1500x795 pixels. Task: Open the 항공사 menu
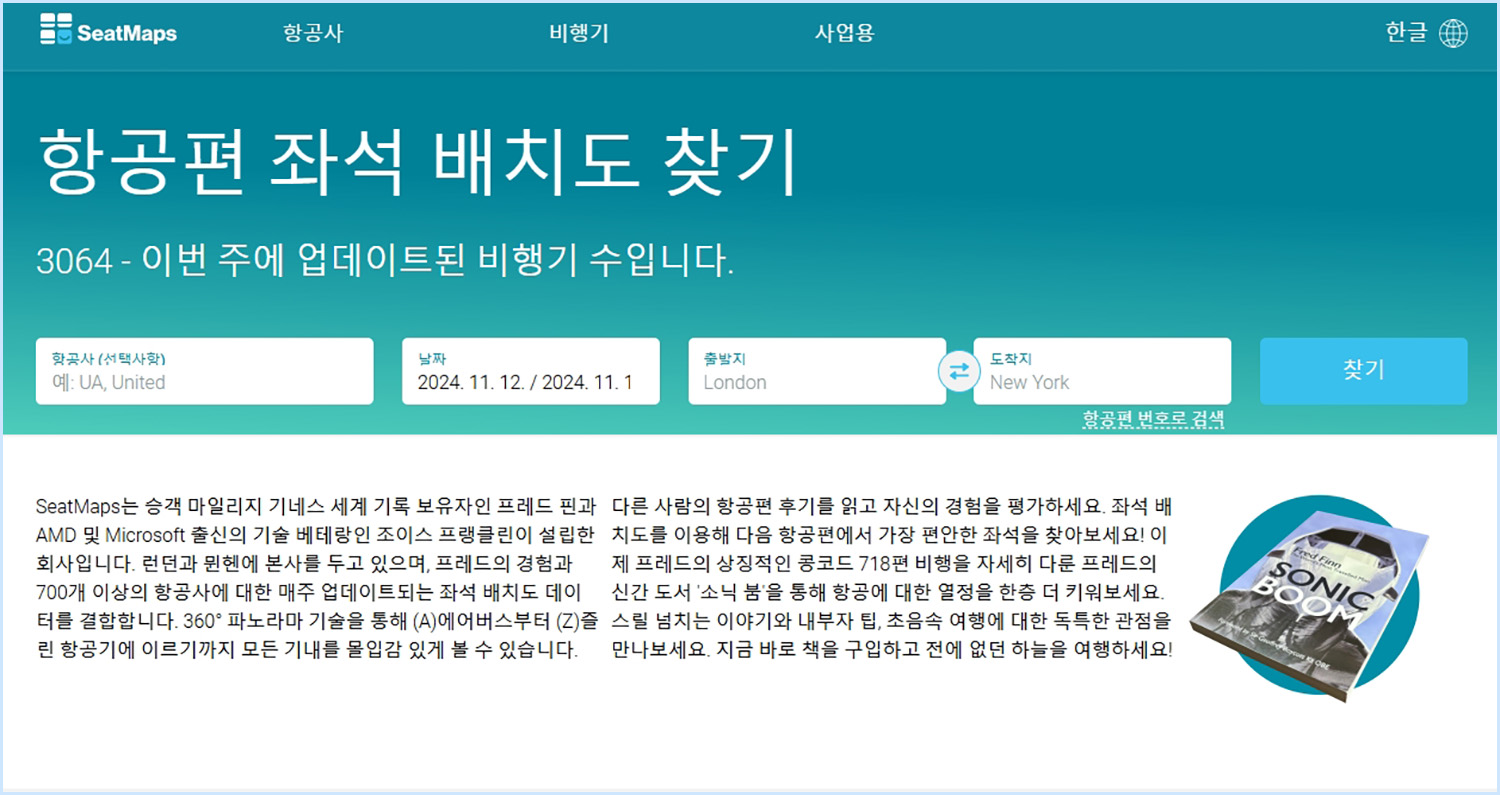pyautogui.click(x=313, y=33)
